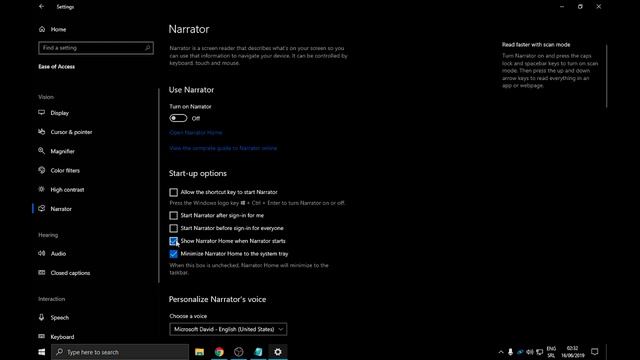This screenshot has height=360, width=640.
Task: Click the back arrow in Settings title bar
Action: click(x=41, y=7)
